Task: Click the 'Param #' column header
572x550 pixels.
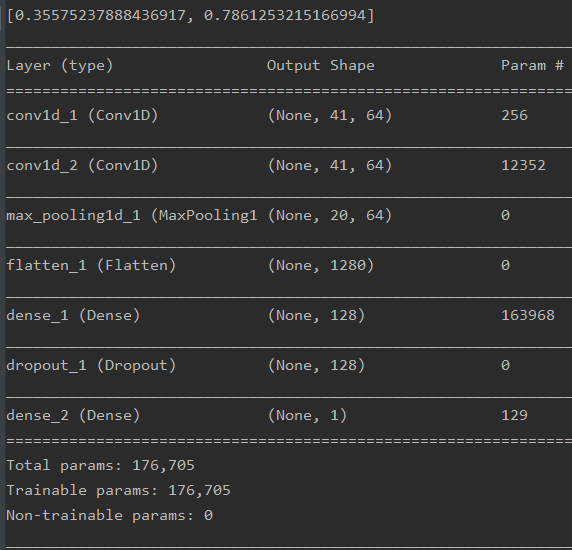Action: pyautogui.click(x=532, y=66)
